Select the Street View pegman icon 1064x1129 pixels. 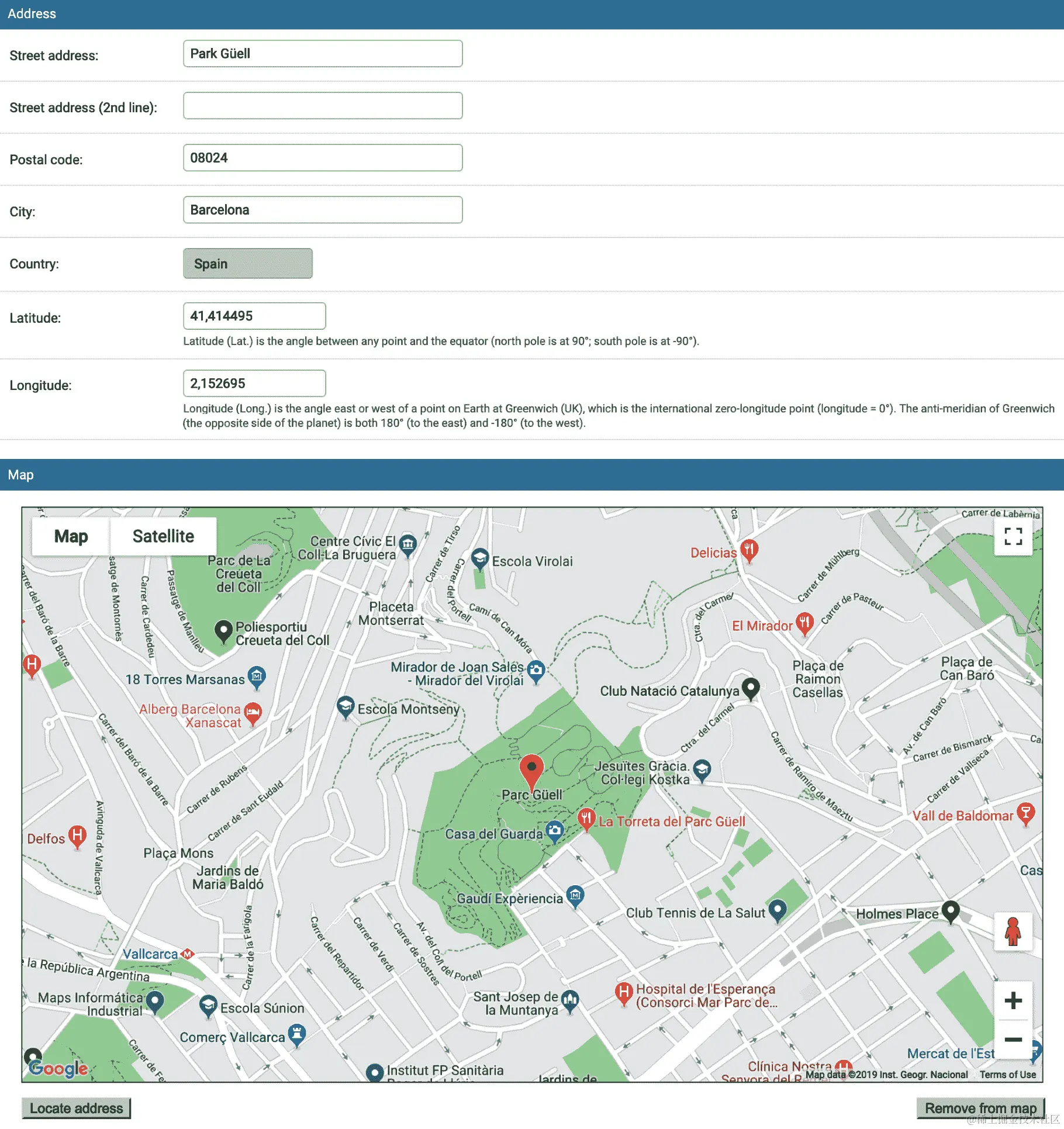point(1013,931)
